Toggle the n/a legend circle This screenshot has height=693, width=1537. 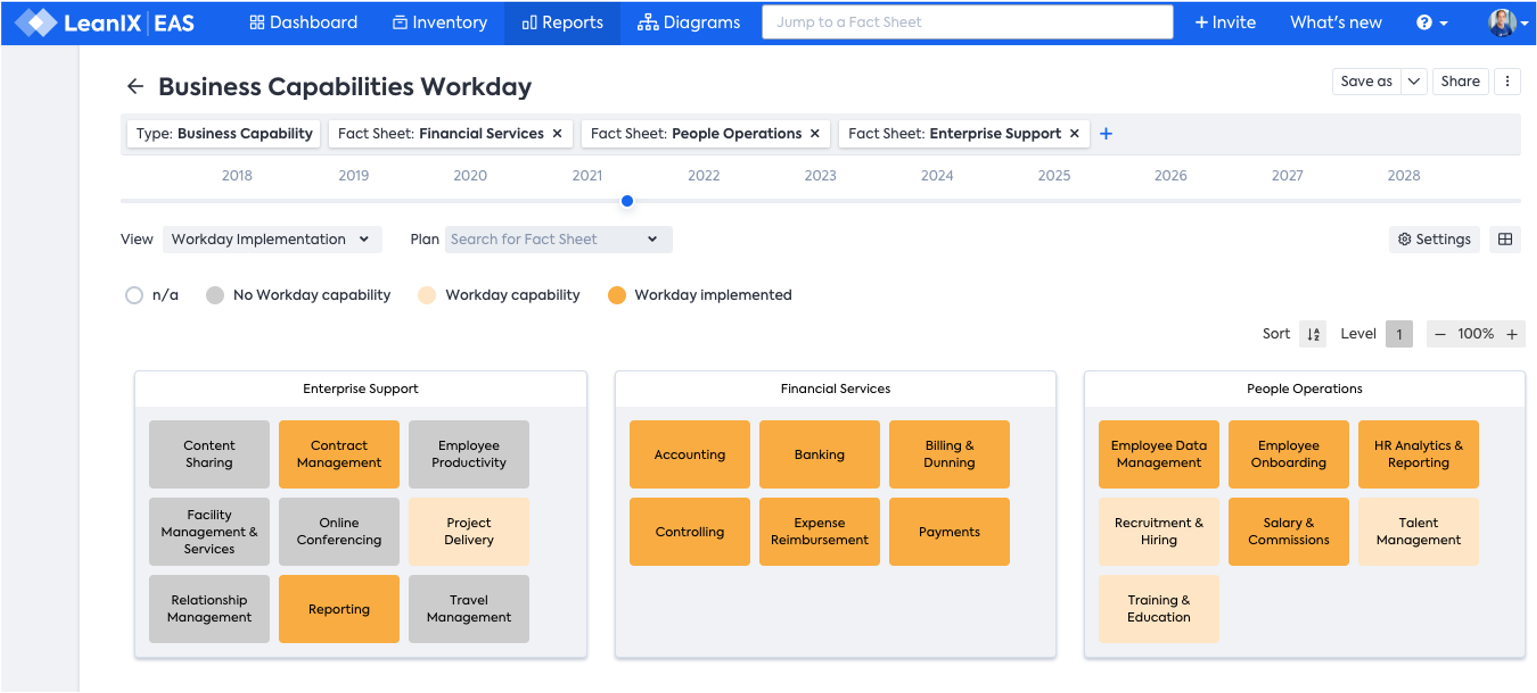(134, 295)
